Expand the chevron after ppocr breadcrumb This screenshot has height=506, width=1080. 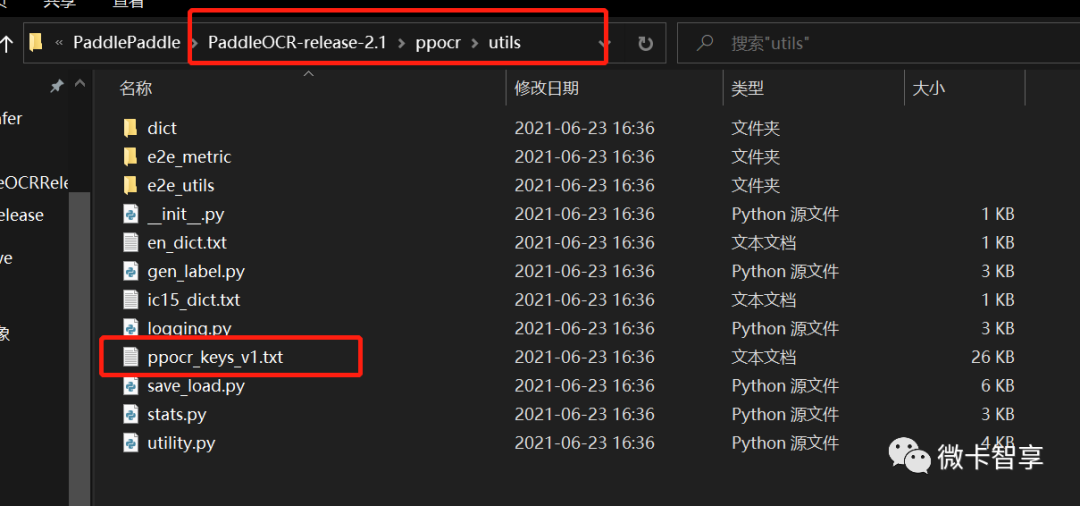(474, 43)
